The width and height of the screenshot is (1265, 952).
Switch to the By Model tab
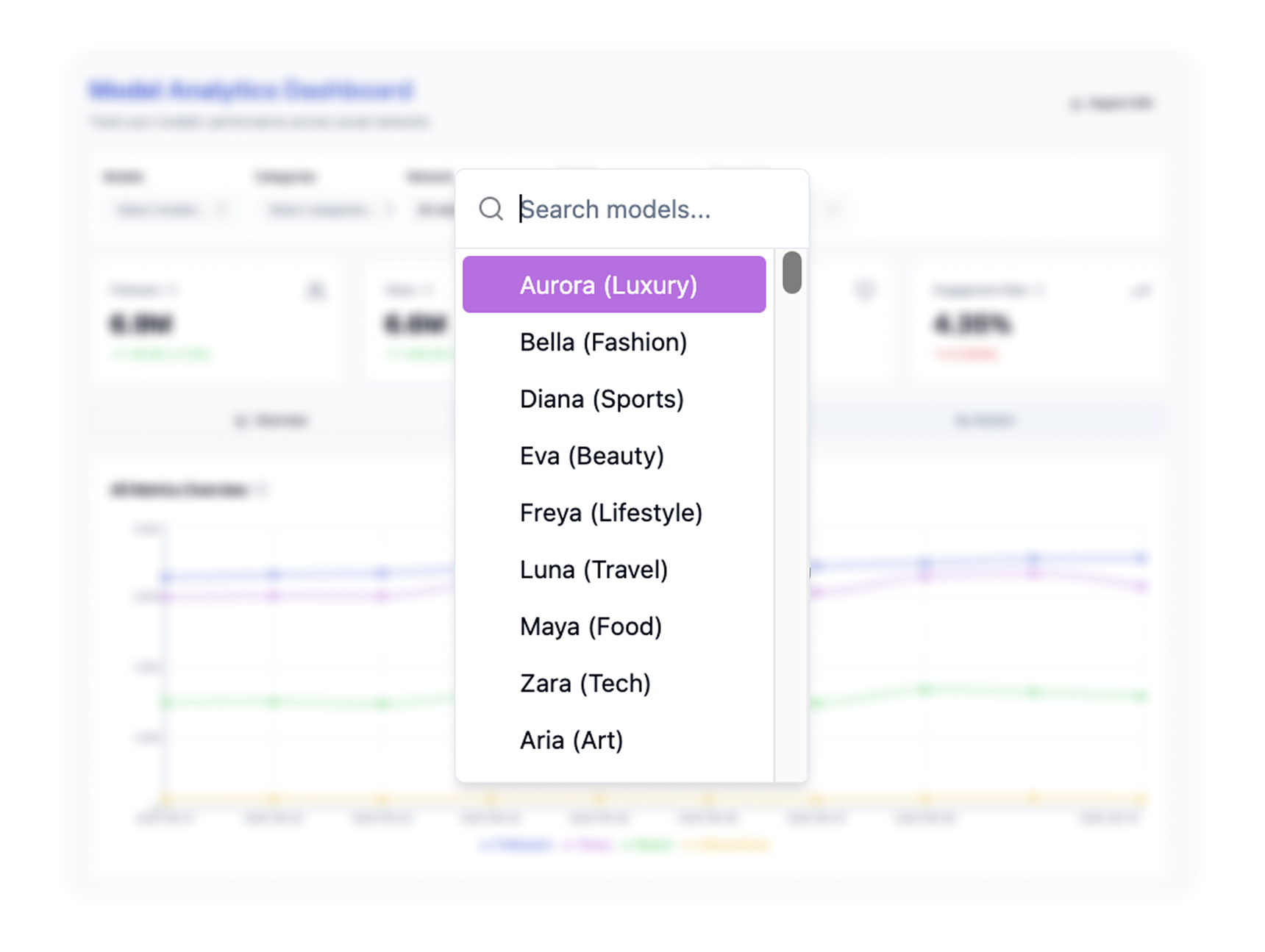984,420
